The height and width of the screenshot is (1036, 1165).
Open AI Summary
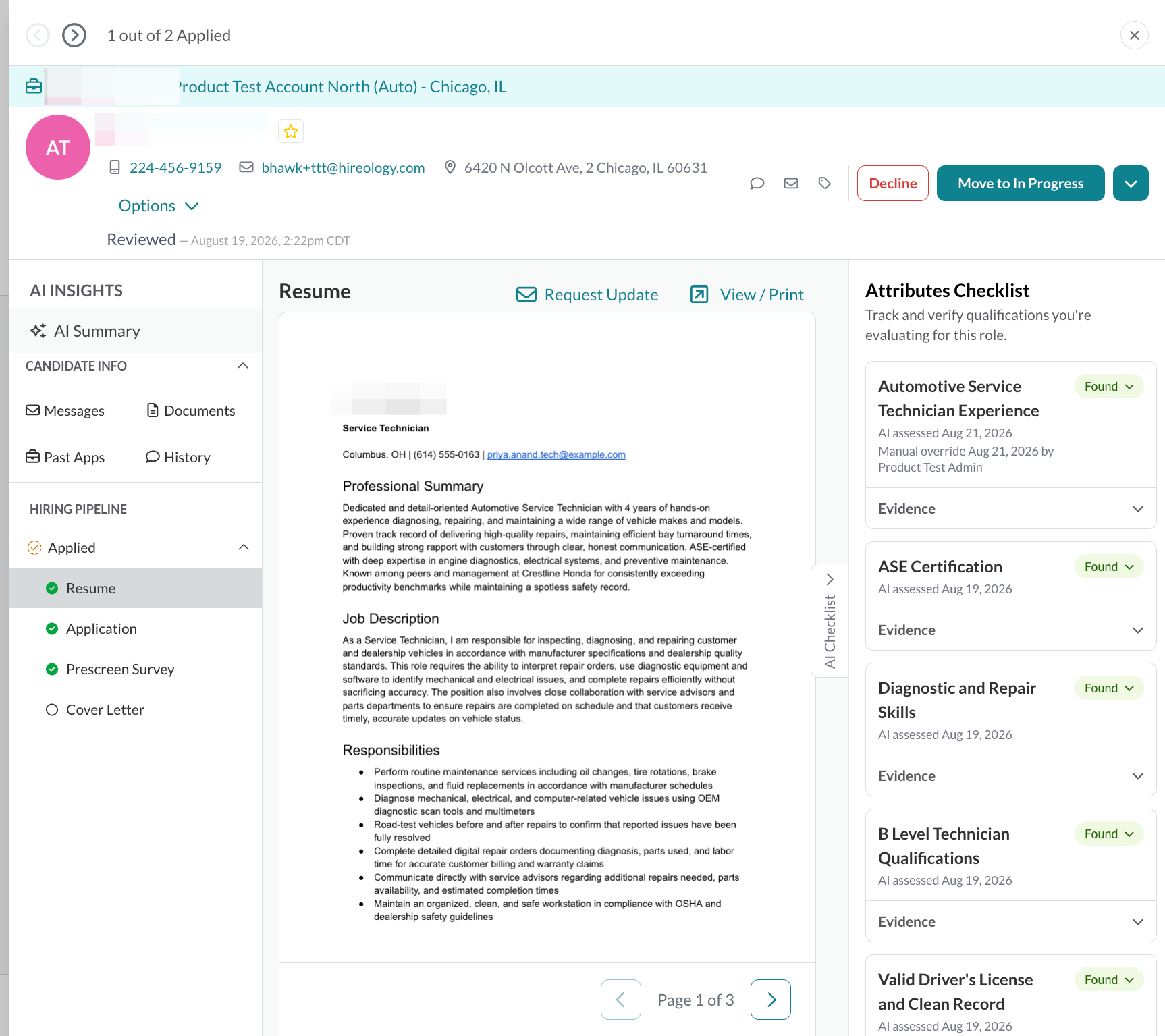pos(136,331)
